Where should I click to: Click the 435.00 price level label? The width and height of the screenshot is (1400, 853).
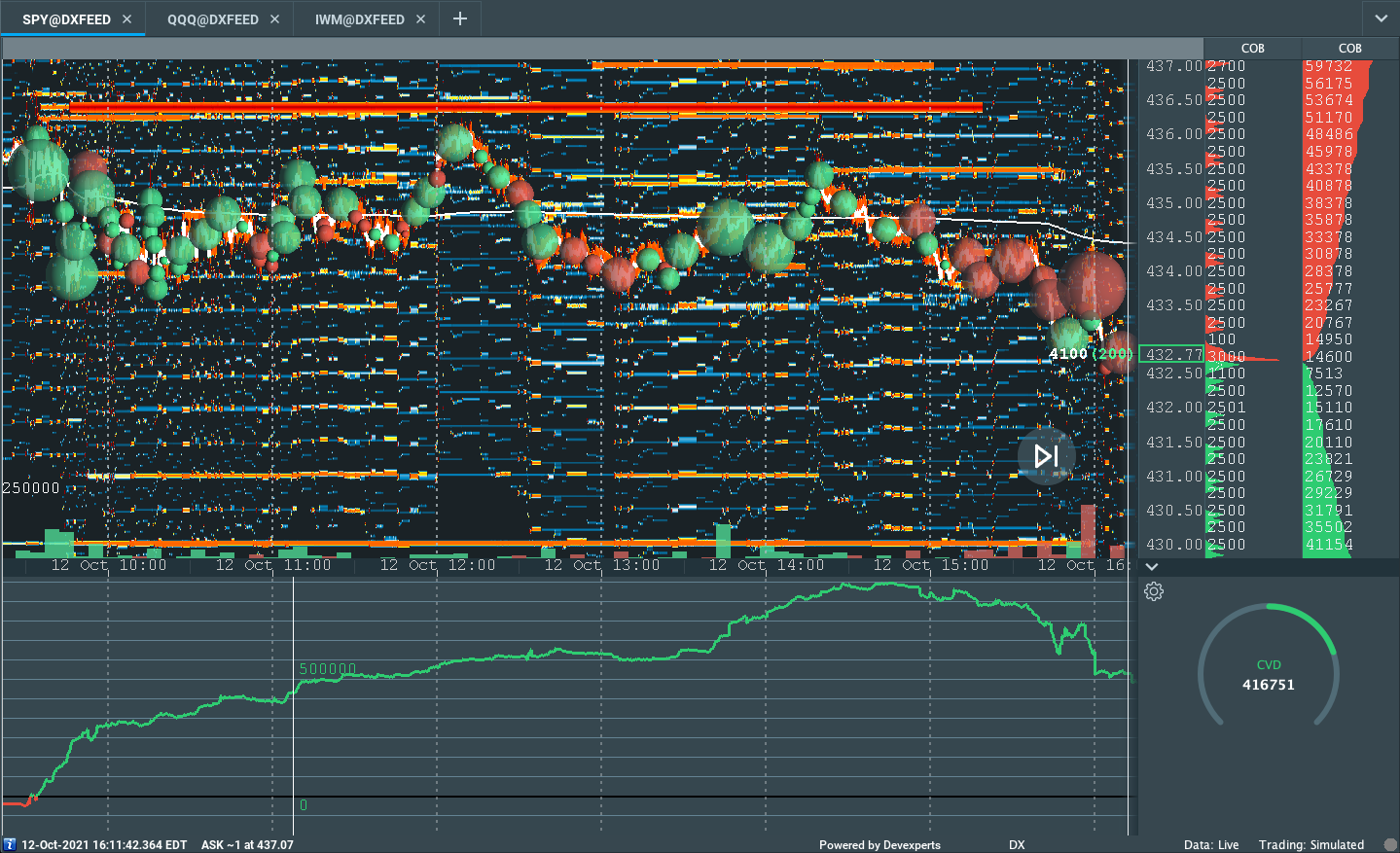[x=1174, y=203]
